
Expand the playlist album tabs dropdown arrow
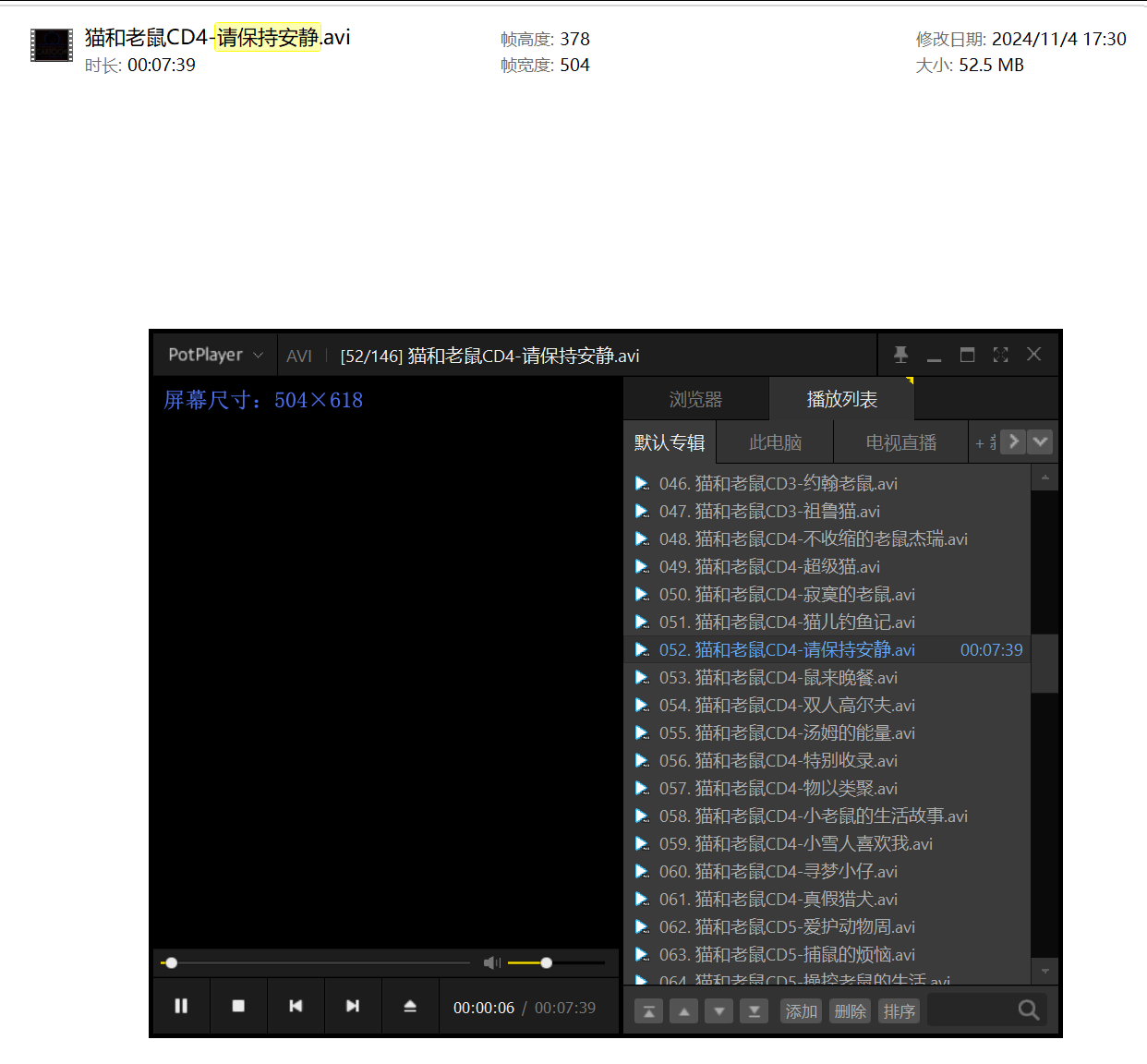pos(1040,441)
